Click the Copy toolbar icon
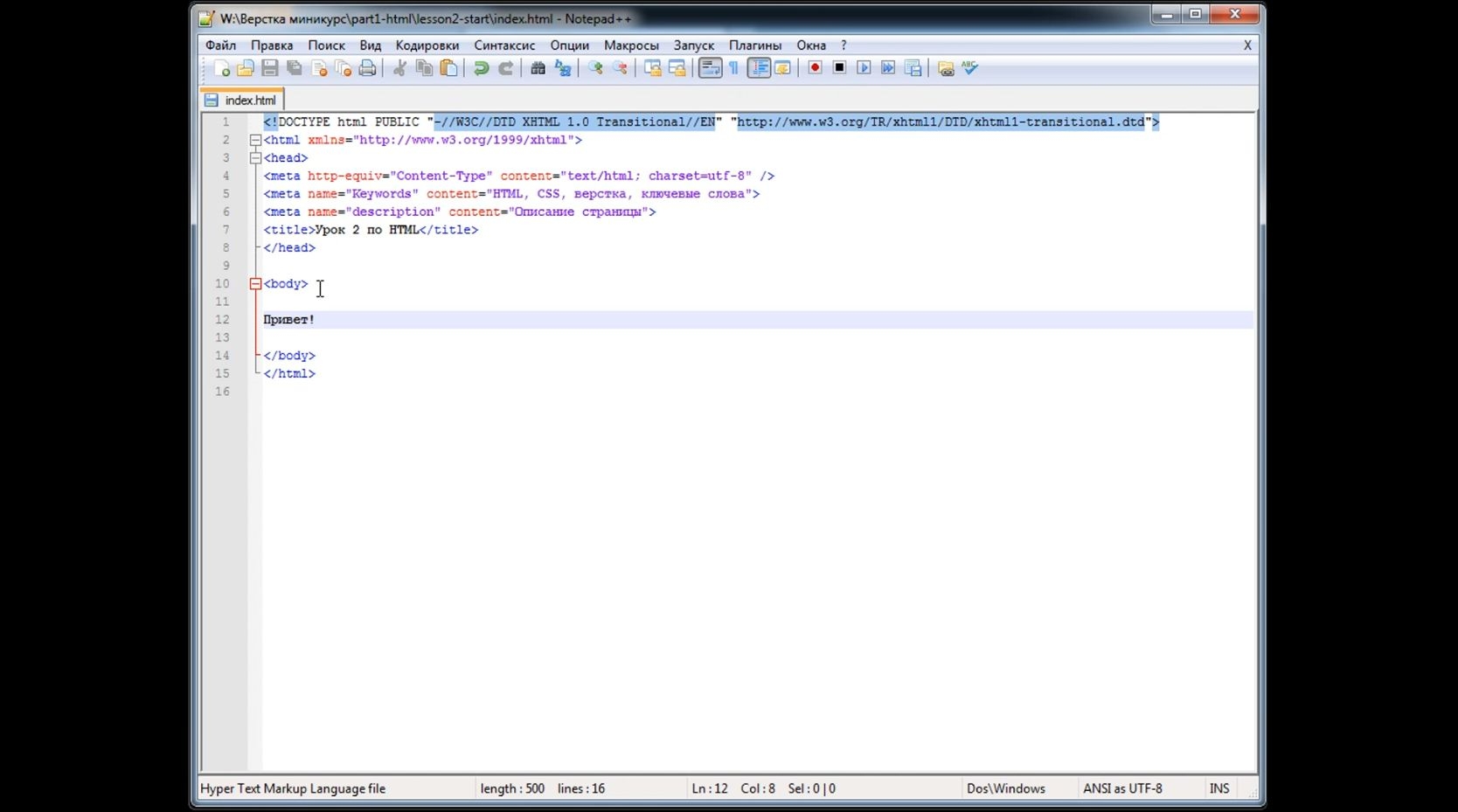The height and width of the screenshot is (812, 1458). tap(424, 68)
